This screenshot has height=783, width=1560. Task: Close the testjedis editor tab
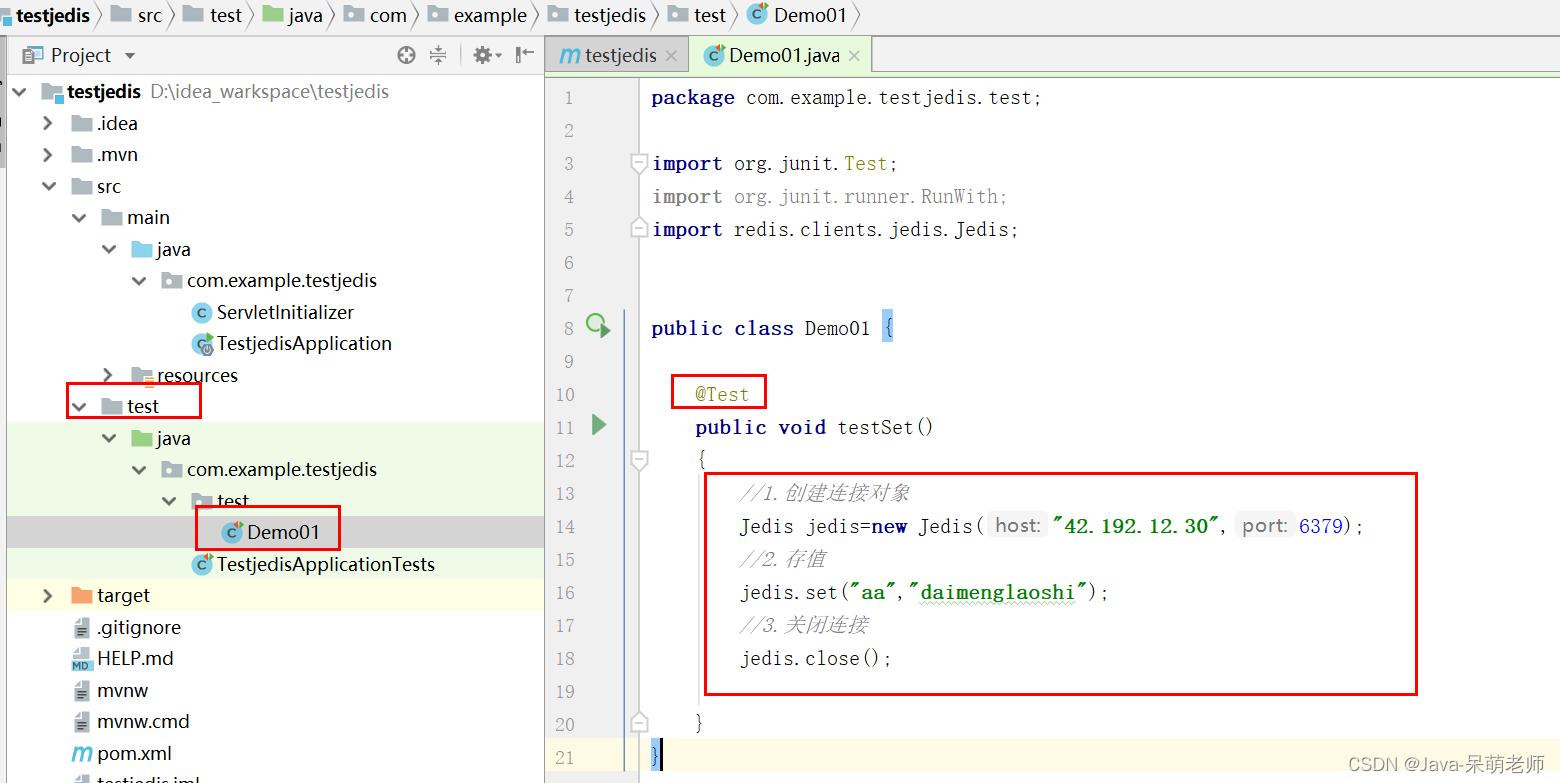click(671, 56)
